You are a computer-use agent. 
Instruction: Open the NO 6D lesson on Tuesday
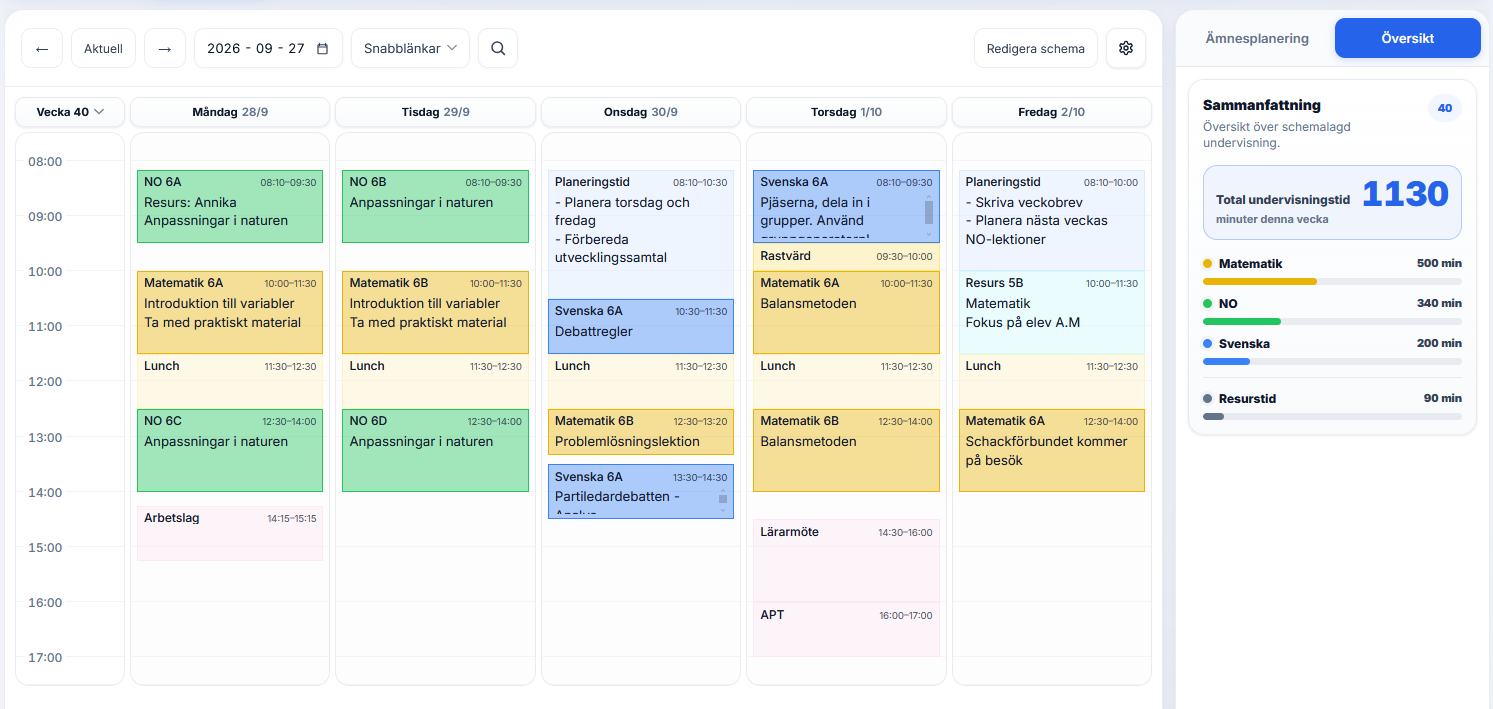pos(435,450)
